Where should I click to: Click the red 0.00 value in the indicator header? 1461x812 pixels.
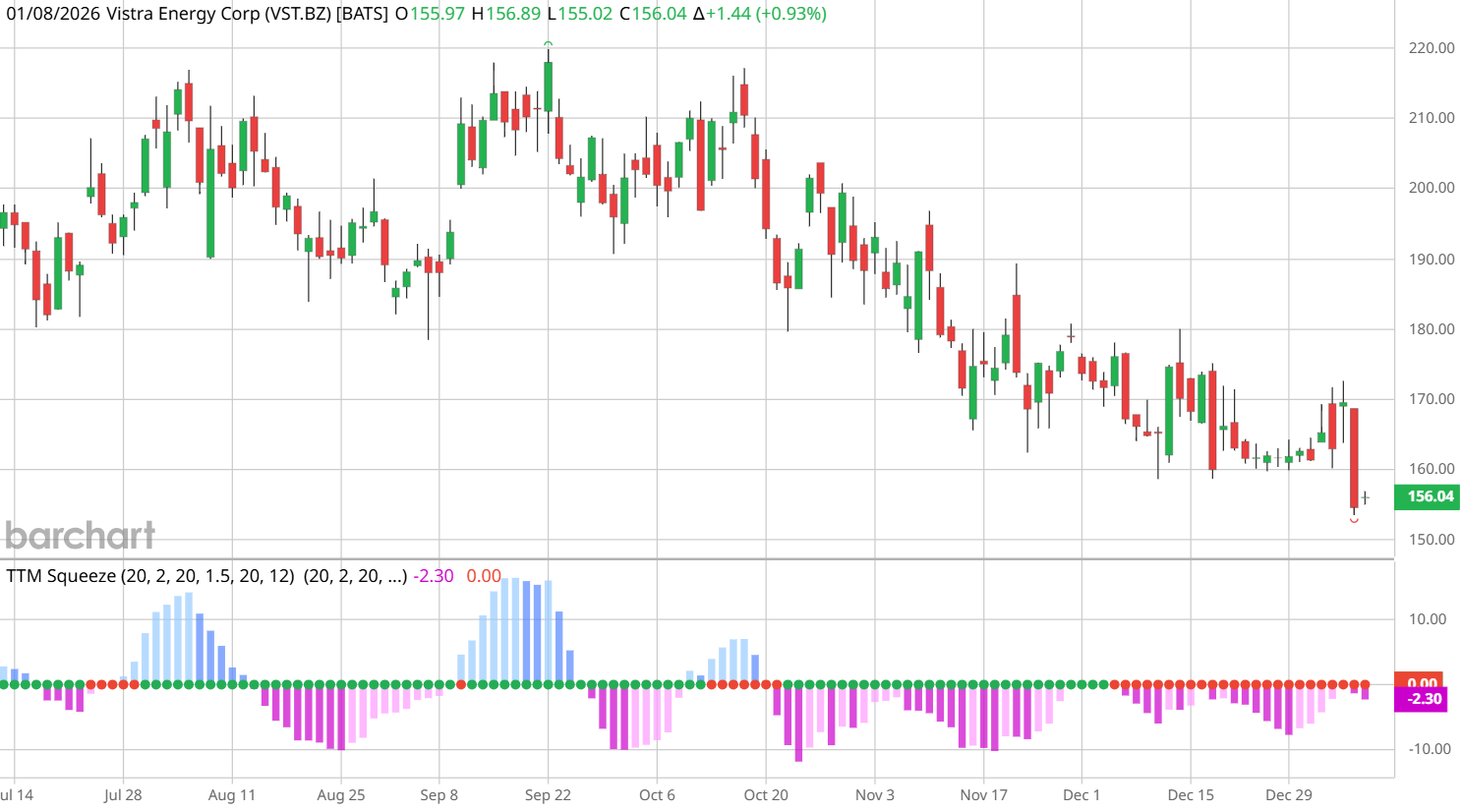point(484,576)
